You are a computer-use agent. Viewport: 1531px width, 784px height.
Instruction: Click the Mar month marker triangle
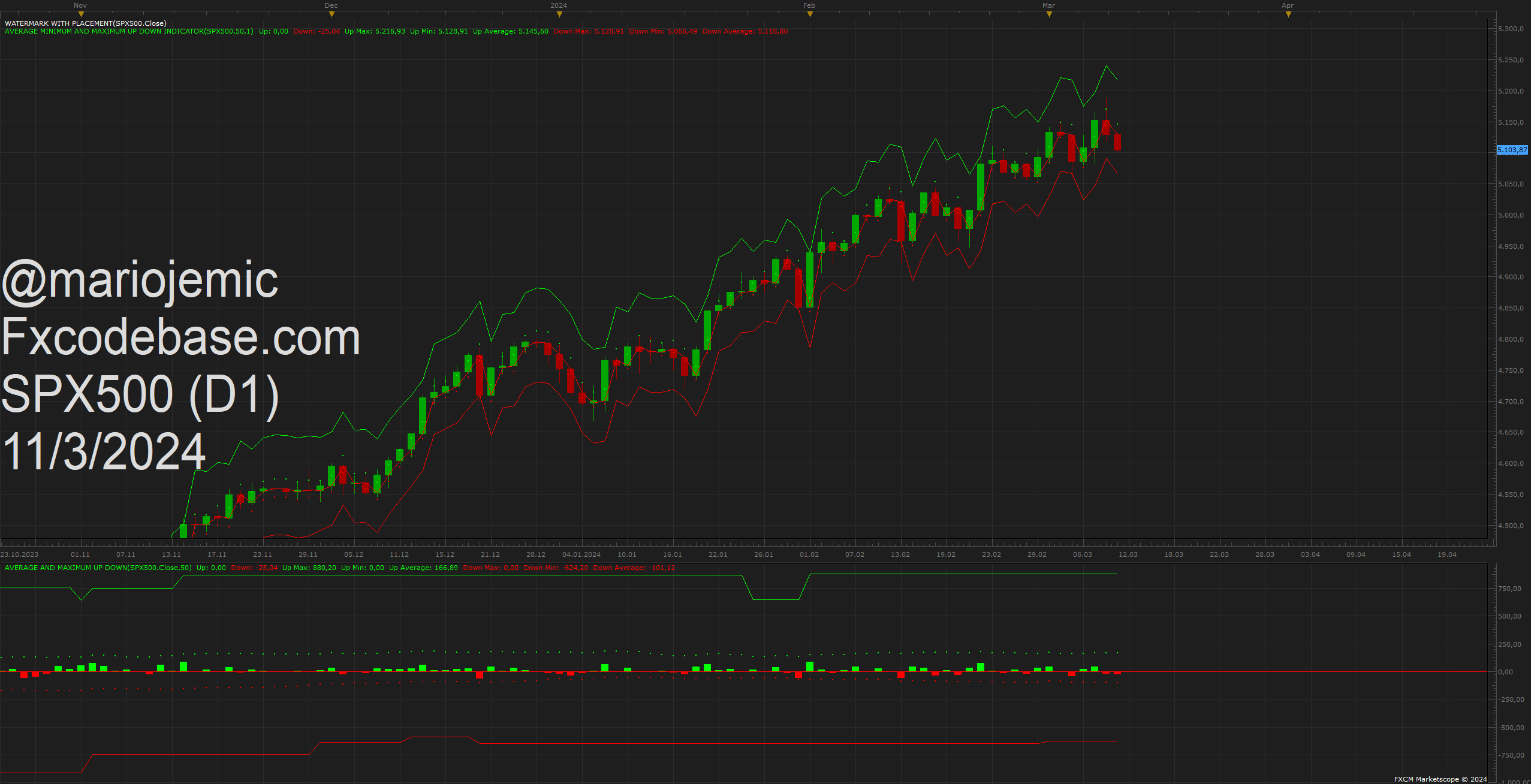(1049, 14)
